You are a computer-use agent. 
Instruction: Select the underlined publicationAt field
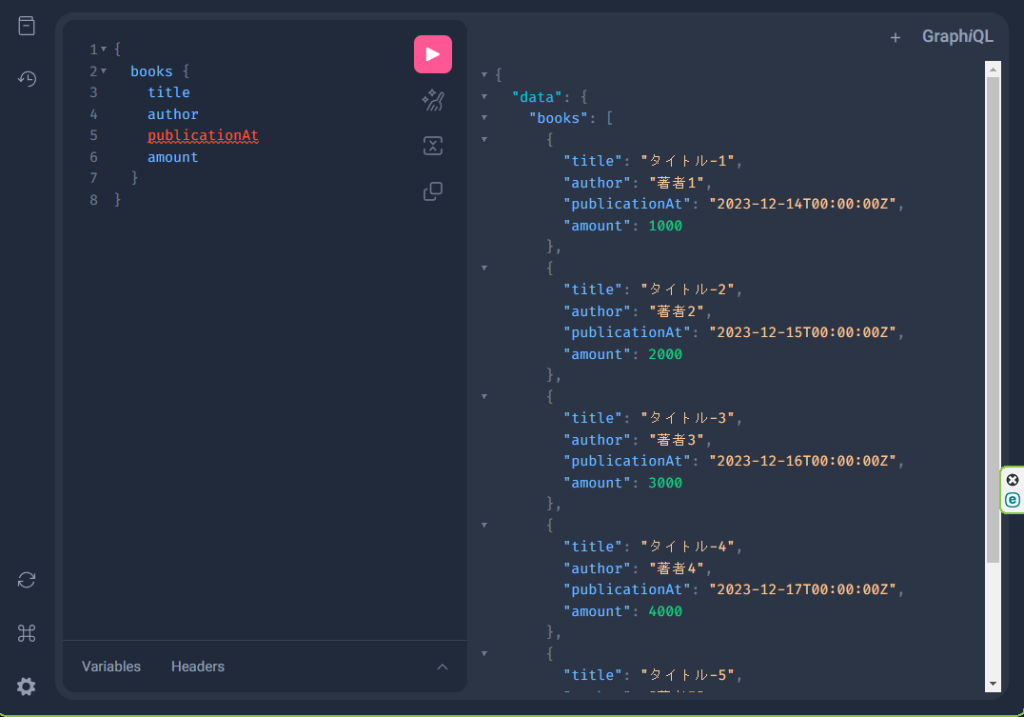[202, 134]
